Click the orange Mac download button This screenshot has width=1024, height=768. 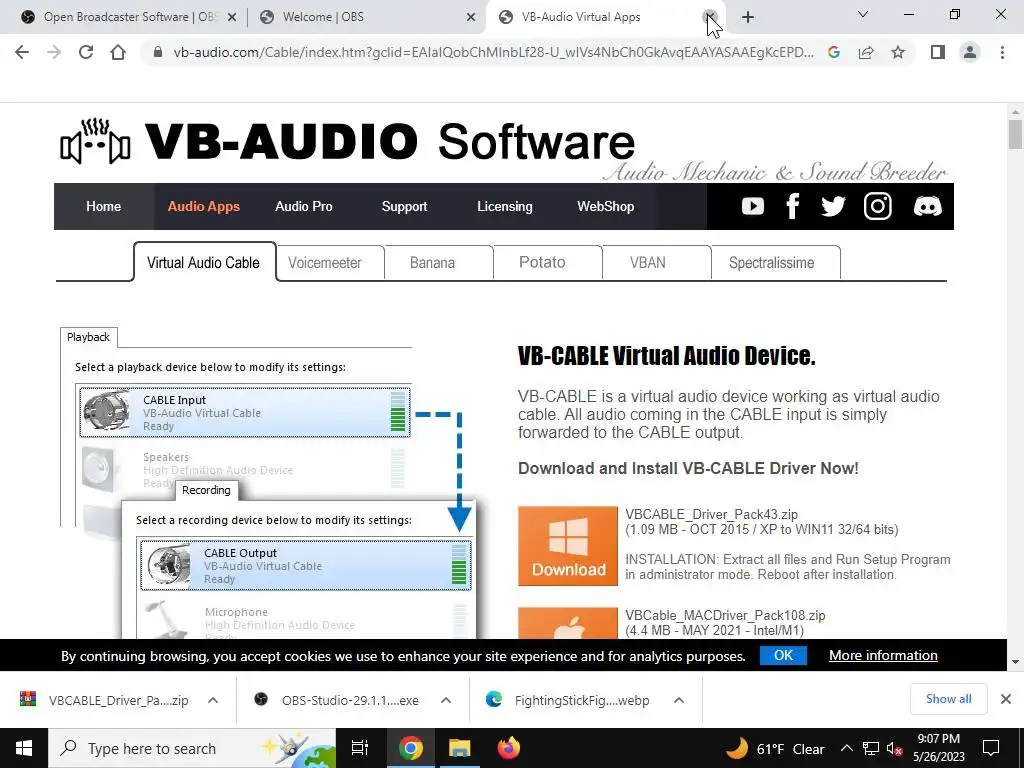click(x=568, y=624)
